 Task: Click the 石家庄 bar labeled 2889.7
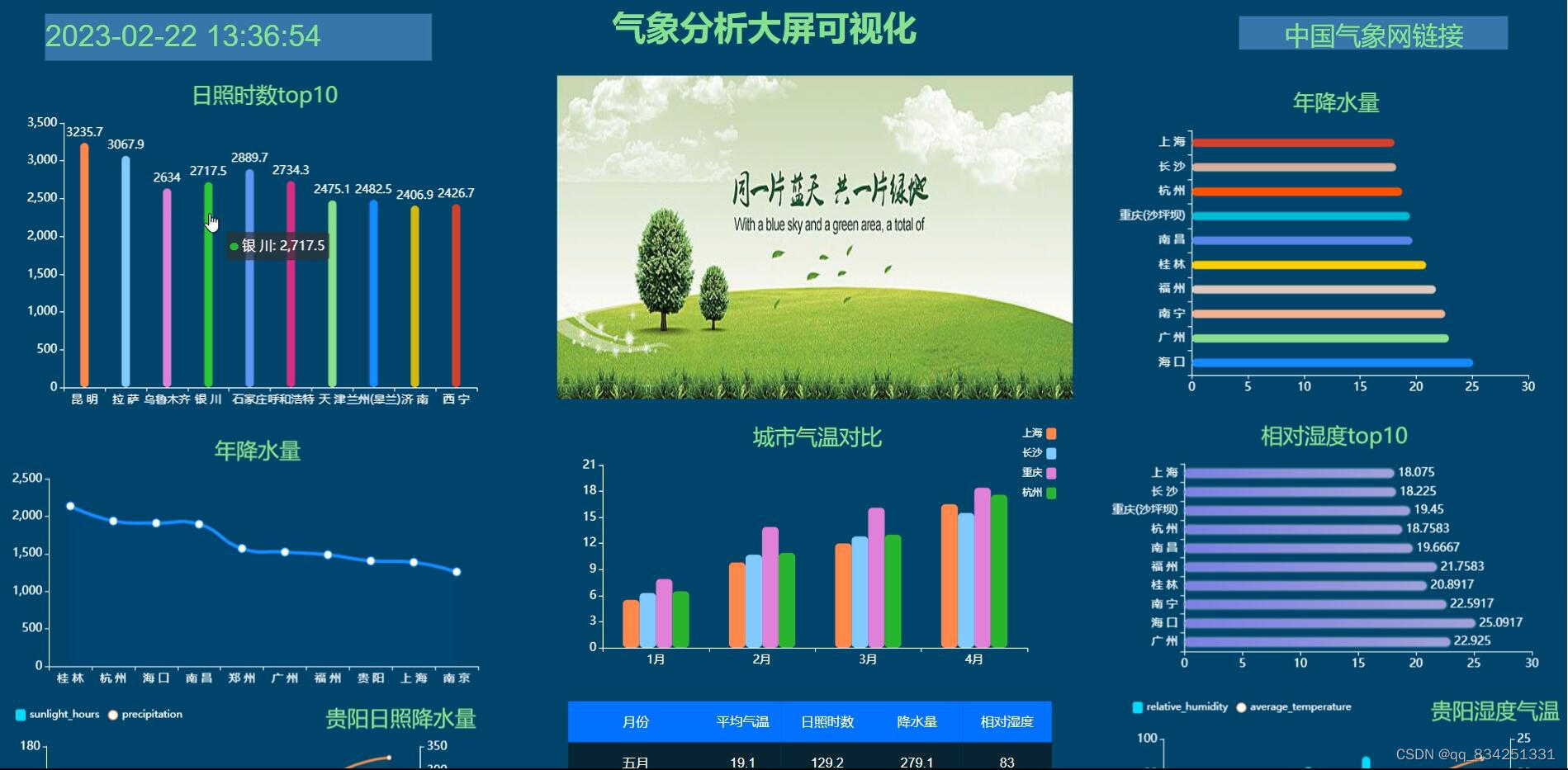pos(249,277)
